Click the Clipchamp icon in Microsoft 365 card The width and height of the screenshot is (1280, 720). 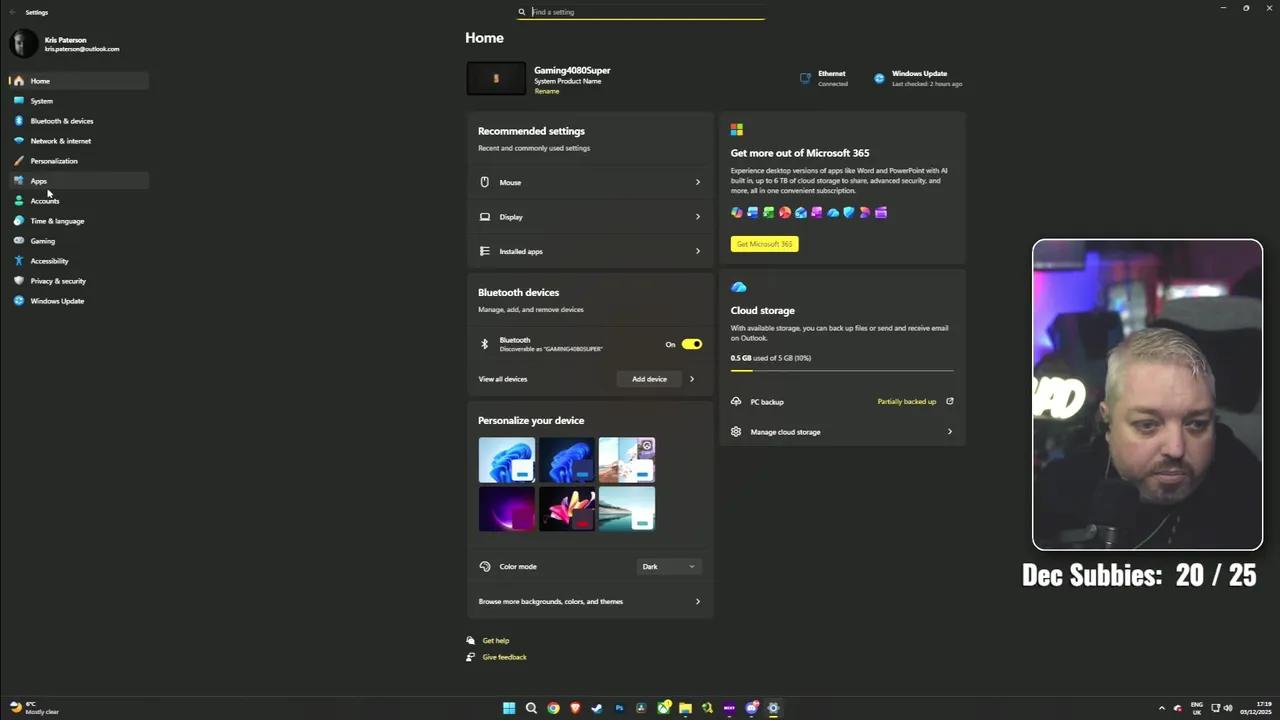(x=881, y=212)
